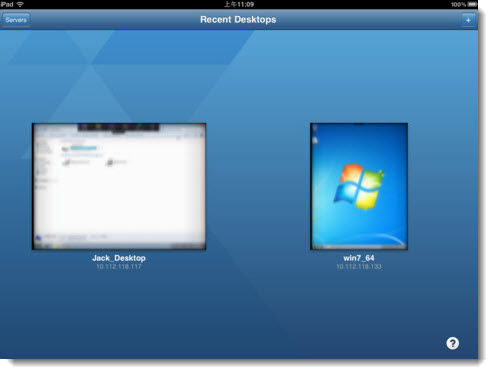Image resolution: width=493 pixels, height=374 pixels.
Task: Click Windows logo in win7_64 preview
Action: pos(359,186)
